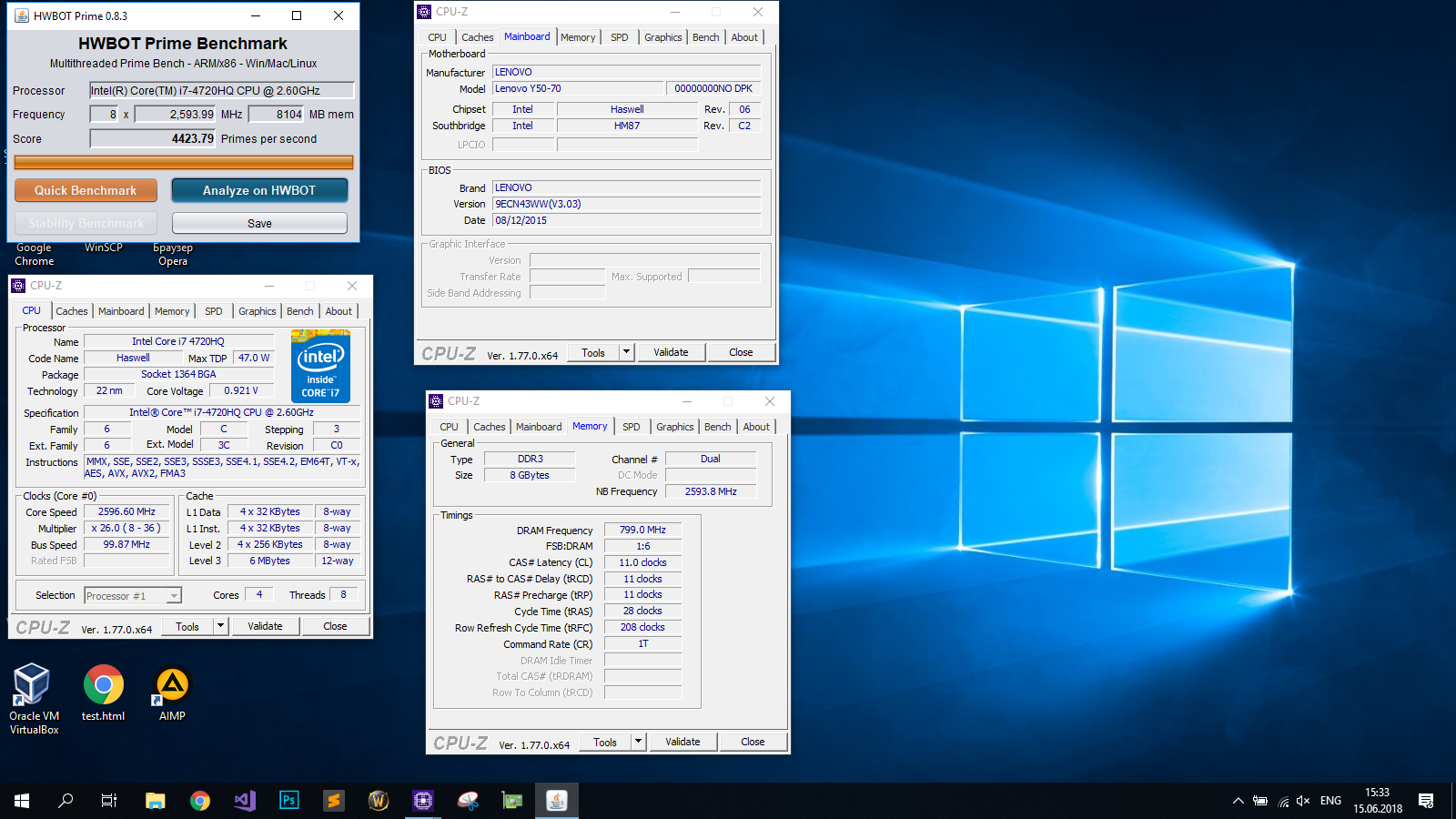This screenshot has height=819, width=1456.
Task: Click DRAM Frequency value 799.0 MHz
Action: pos(642,530)
